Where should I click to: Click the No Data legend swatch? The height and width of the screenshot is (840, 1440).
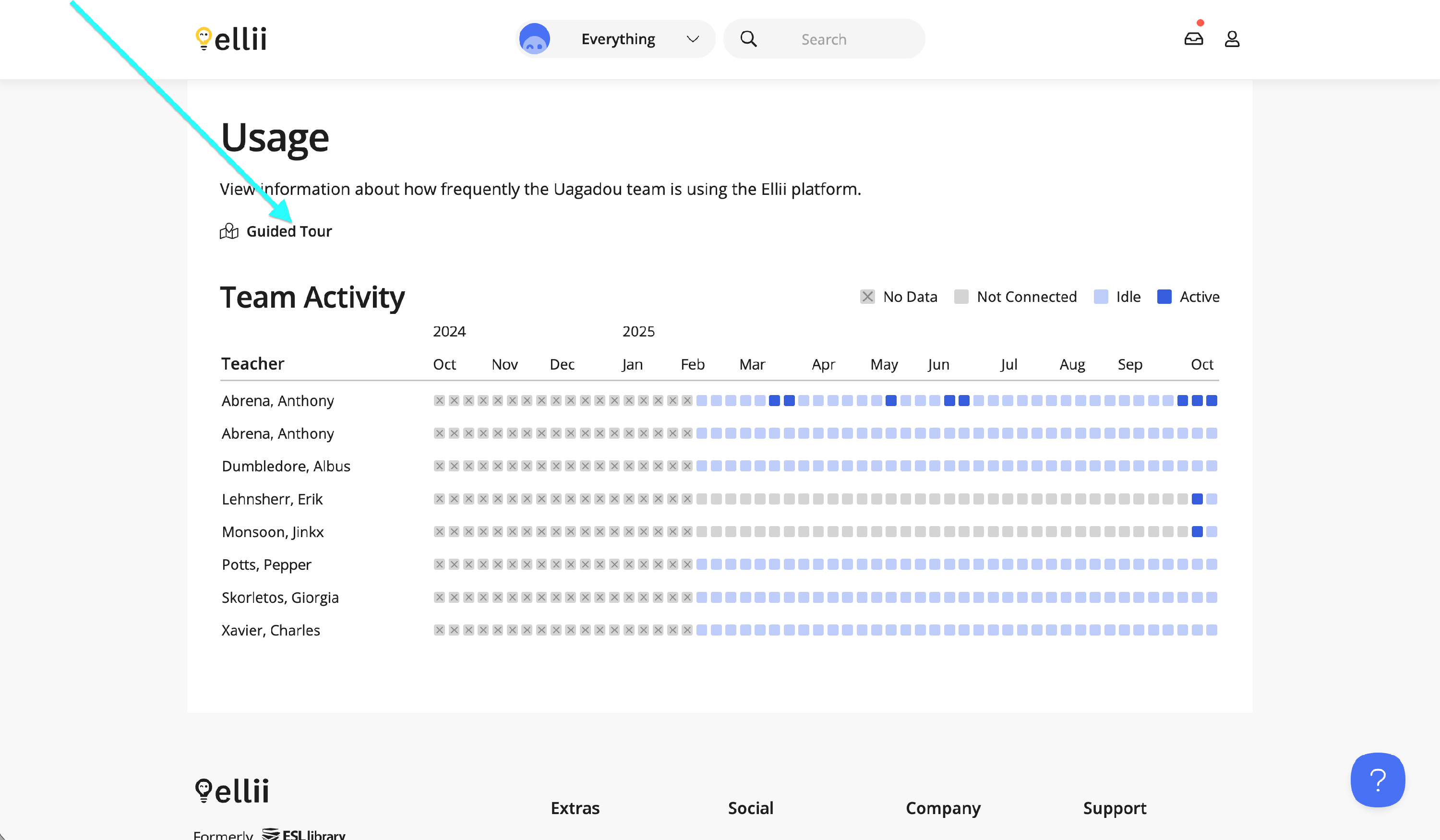[867, 297]
